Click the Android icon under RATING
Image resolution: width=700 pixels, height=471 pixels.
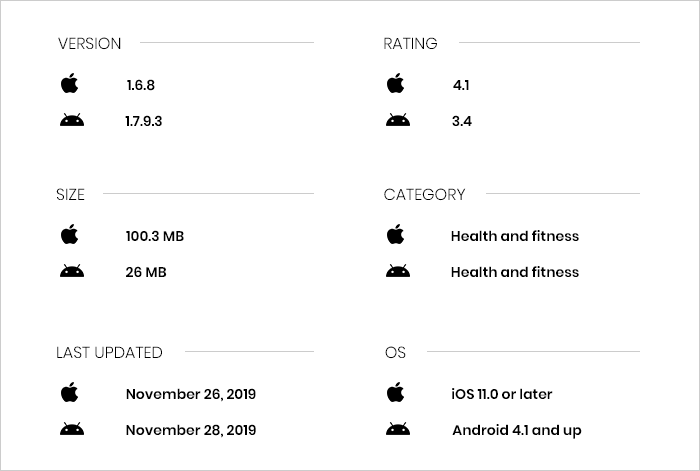click(398, 121)
